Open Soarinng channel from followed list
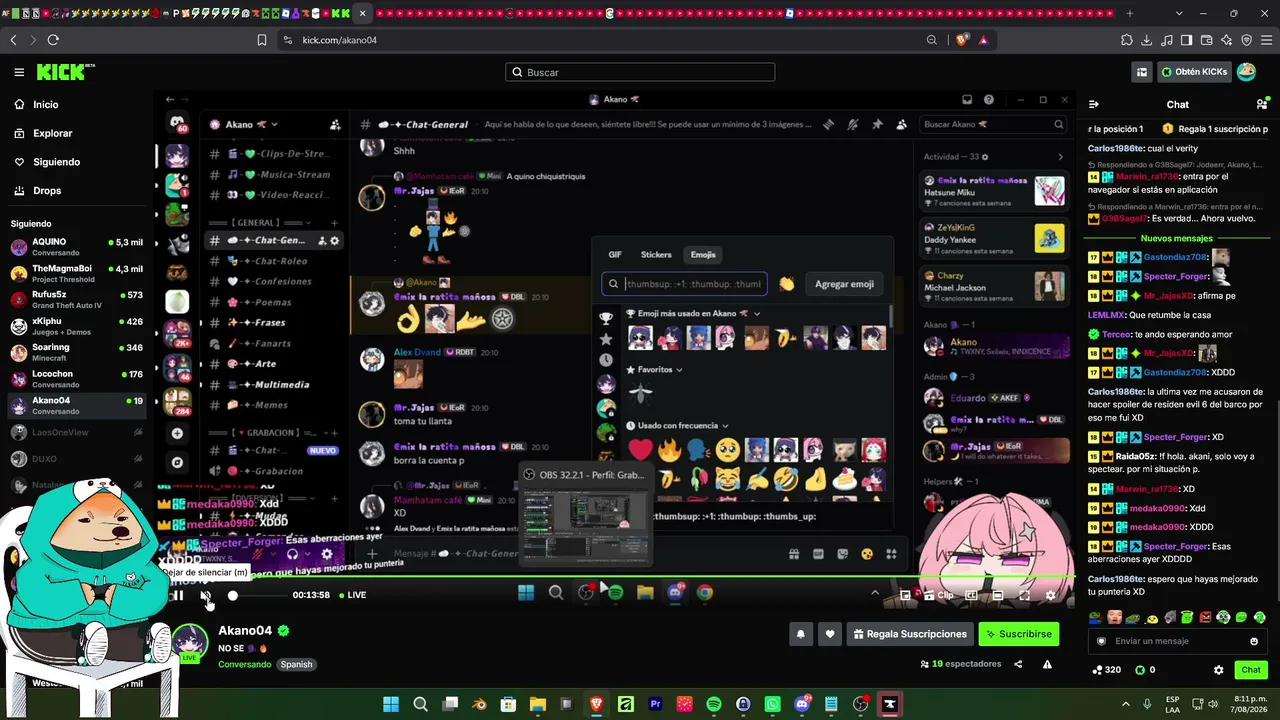1280x720 pixels. point(77,352)
